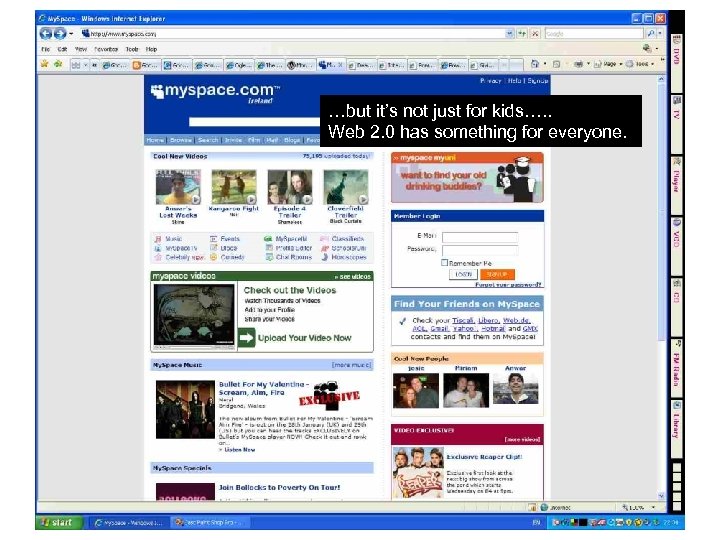Open the DVD sidebar tab

pyautogui.click(x=676, y=62)
